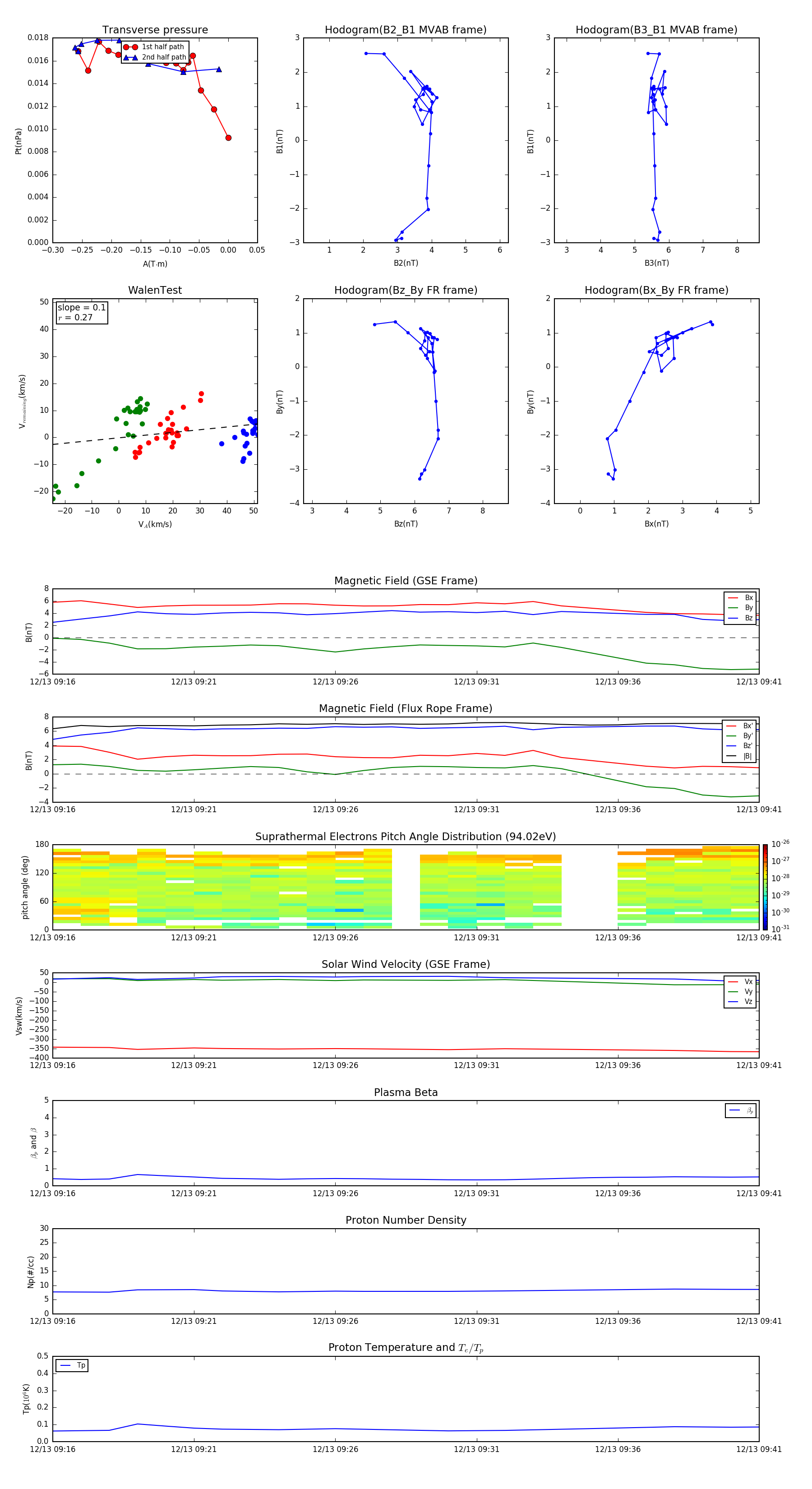Click the 'Plasma Beta' panel title
812x1489 pixels.
tap(406, 1092)
